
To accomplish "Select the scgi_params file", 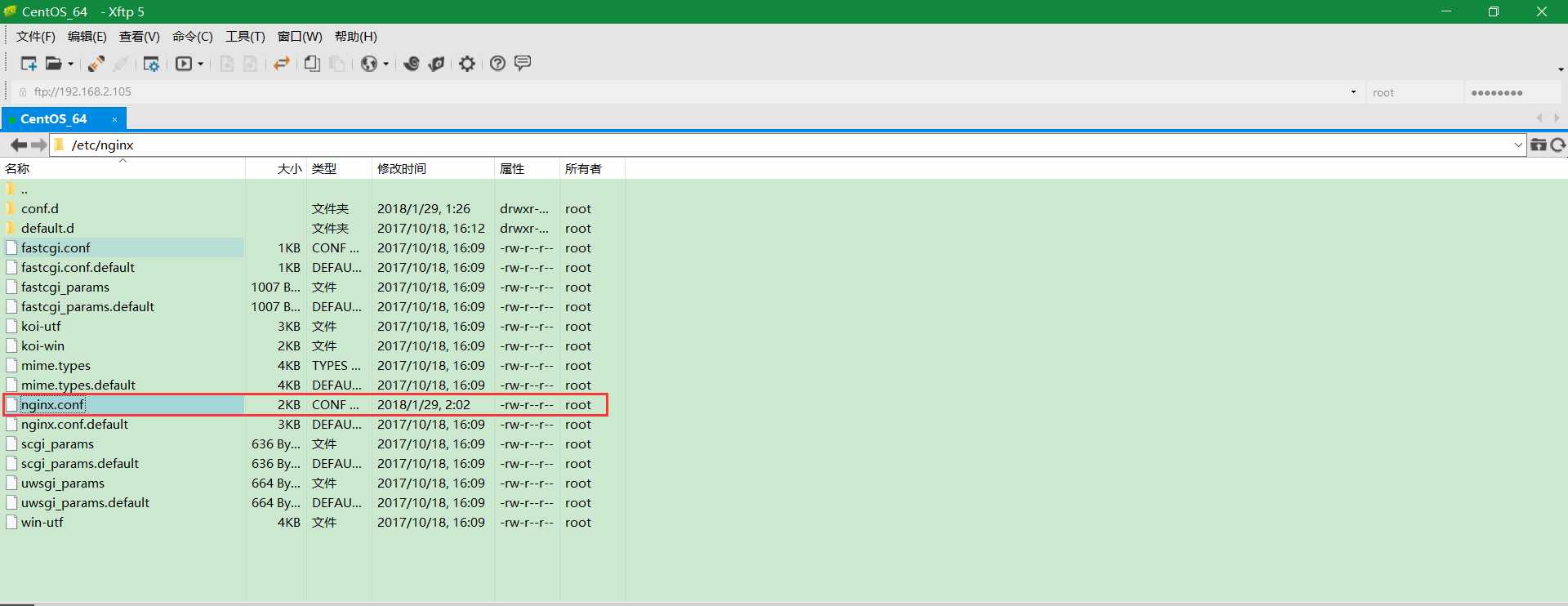I will 57,444.
